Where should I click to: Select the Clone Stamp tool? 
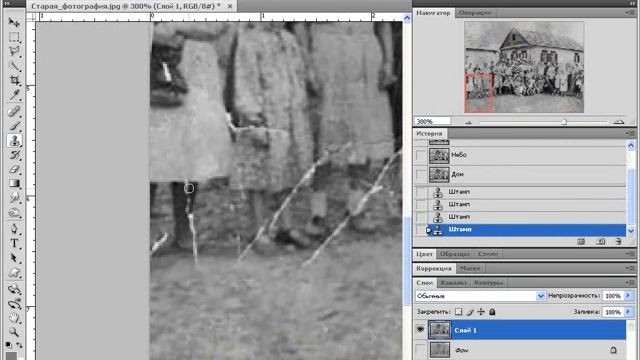pyautogui.click(x=14, y=140)
